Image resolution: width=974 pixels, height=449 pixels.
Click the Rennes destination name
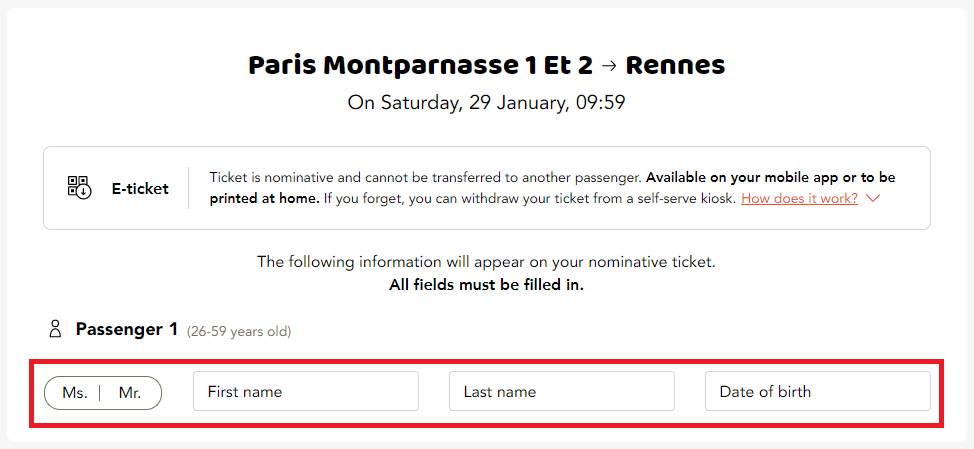(675, 66)
